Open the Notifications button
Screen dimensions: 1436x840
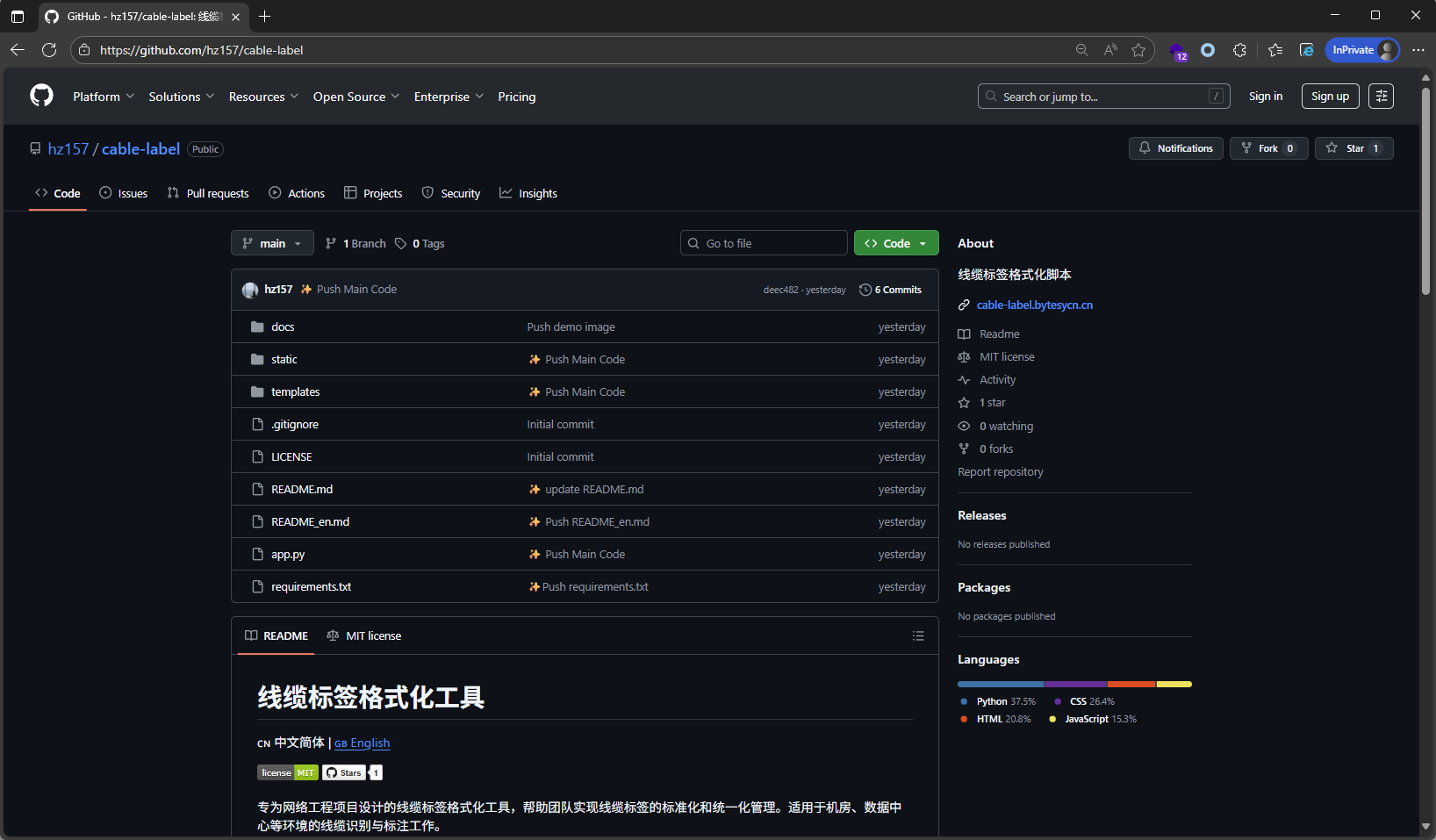(x=1175, y=148)
